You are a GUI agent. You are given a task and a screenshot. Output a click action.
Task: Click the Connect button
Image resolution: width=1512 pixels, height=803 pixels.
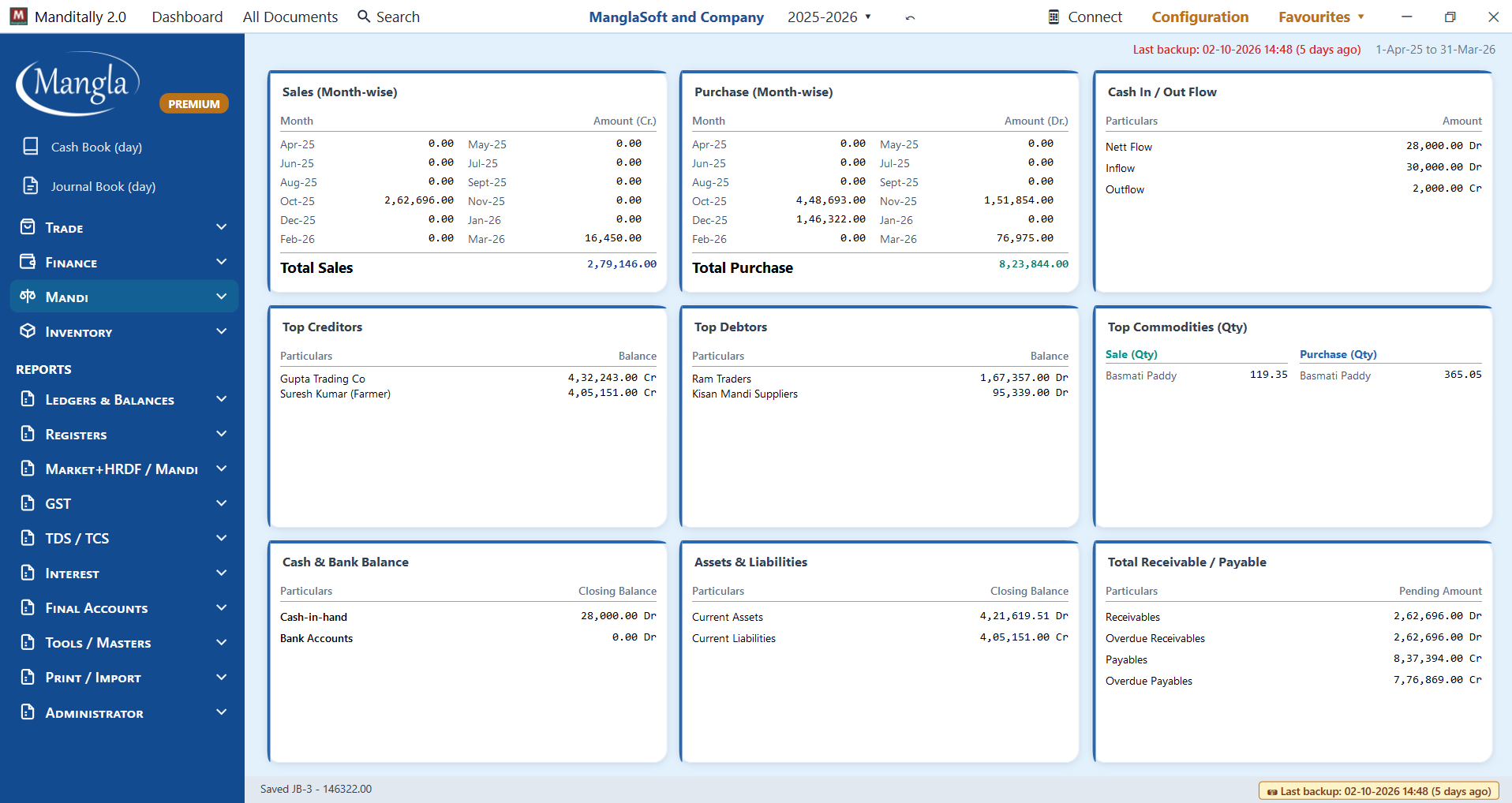(1084, 17)
